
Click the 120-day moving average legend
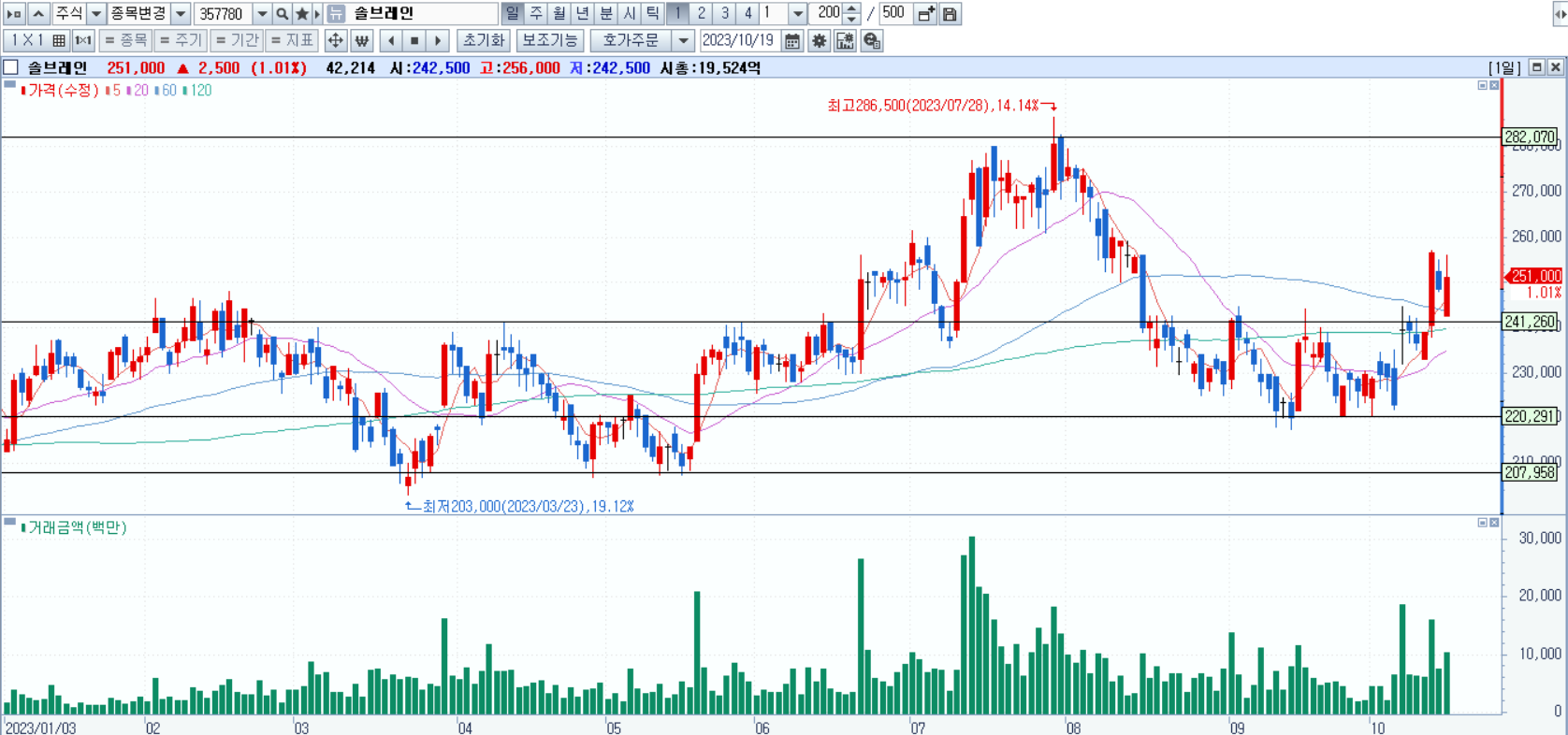[x=197, y=91]
